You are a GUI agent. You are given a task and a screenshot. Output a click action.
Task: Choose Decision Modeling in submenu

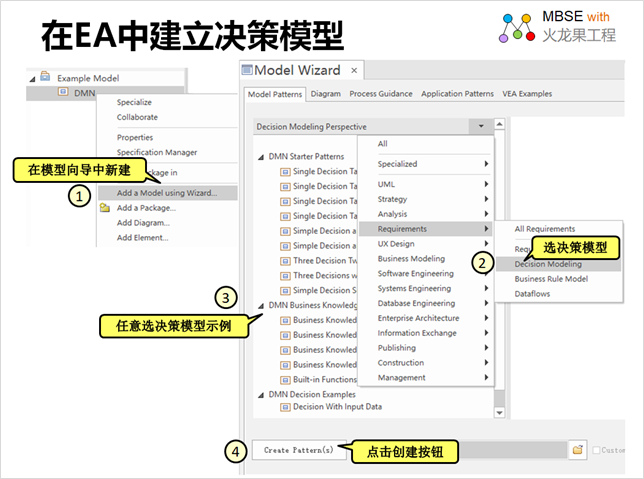click(x=558, y=264)
